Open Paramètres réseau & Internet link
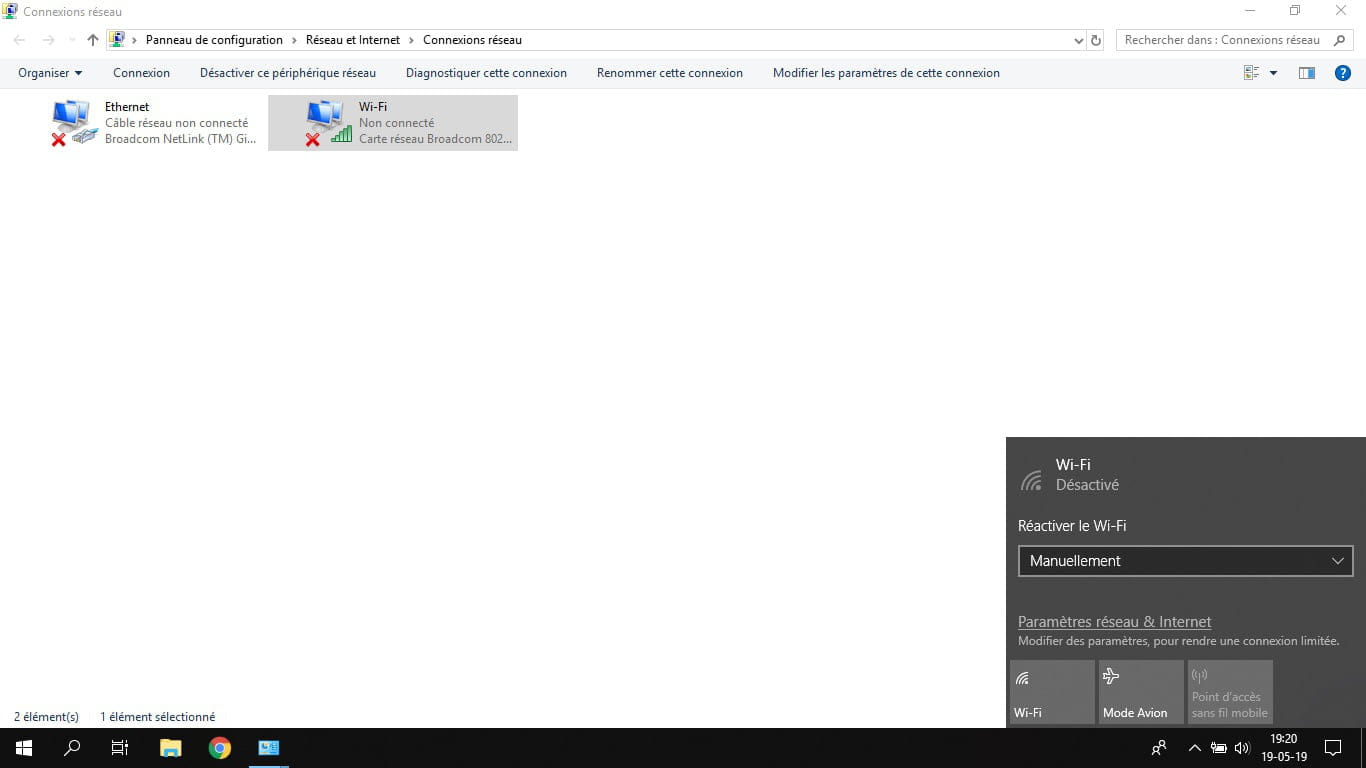This screenshot has height=768, width=1366. pos(1114,622)
